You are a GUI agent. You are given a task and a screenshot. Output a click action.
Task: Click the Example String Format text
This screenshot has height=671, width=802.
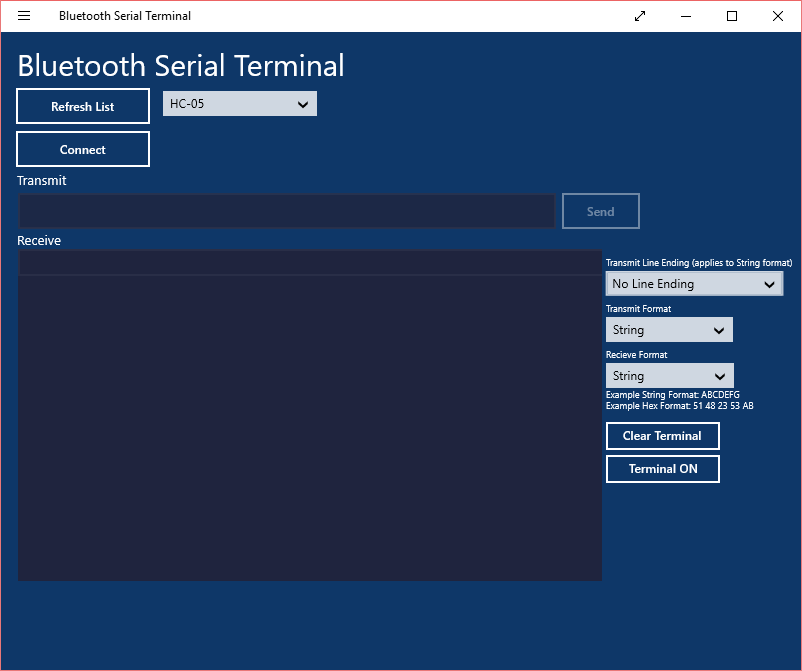pyautogui.click(x=672, y=395)
